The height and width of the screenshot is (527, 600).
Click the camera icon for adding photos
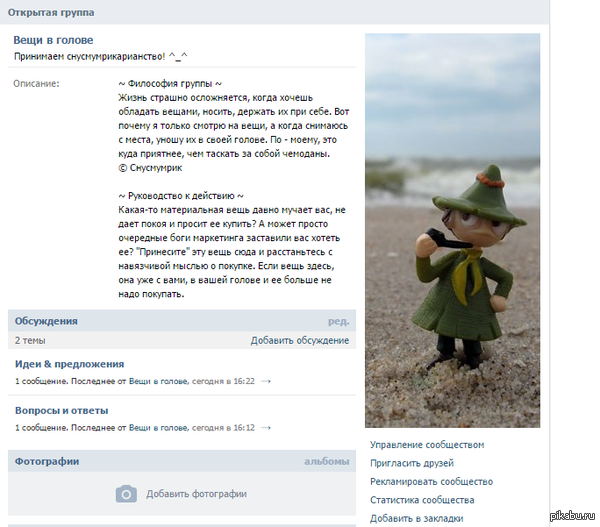tap(126, 494)
